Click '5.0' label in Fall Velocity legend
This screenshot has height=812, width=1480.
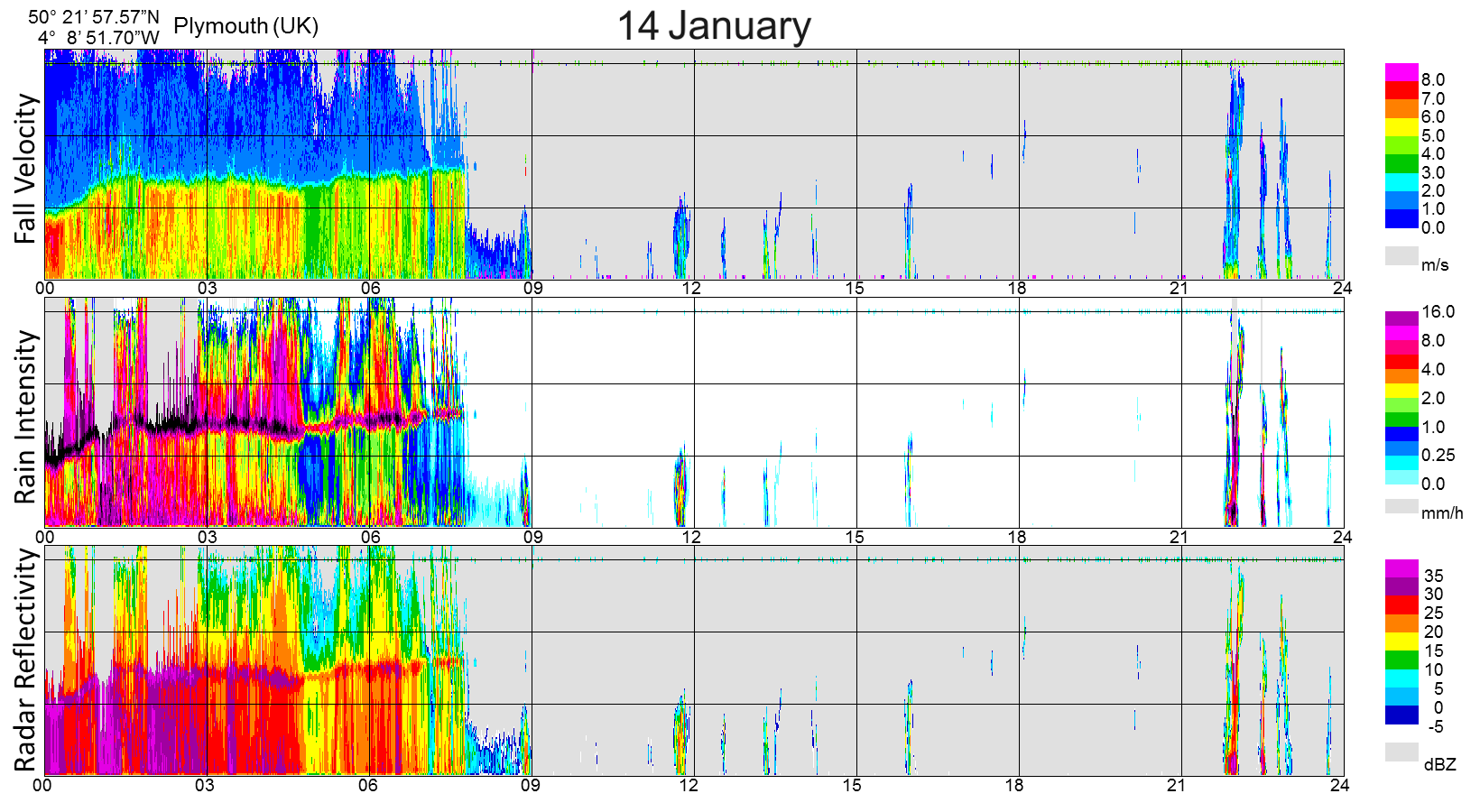[1433, 135]
